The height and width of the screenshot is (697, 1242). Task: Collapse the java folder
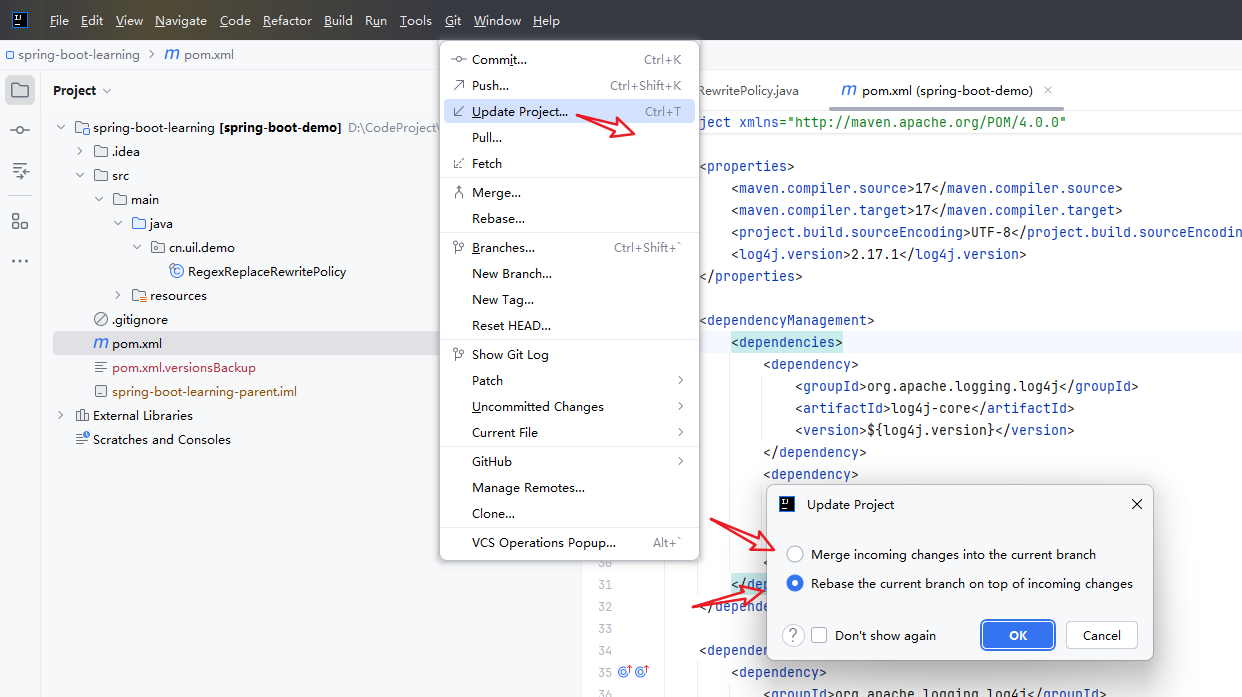coord(118,224)
